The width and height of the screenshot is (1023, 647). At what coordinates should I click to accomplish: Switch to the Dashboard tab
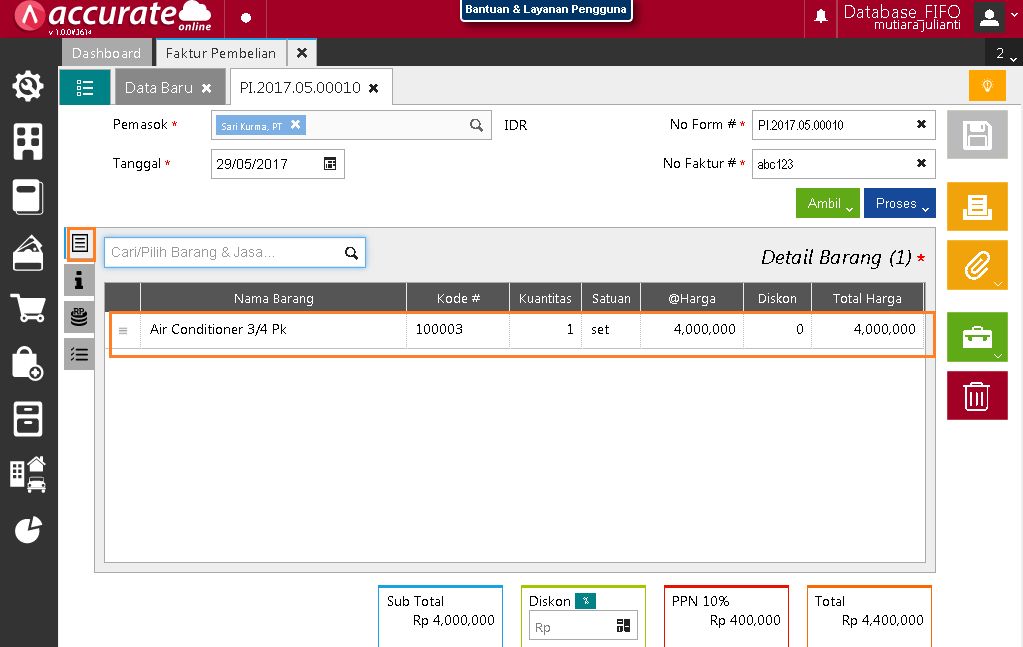[x=107, y=52]
